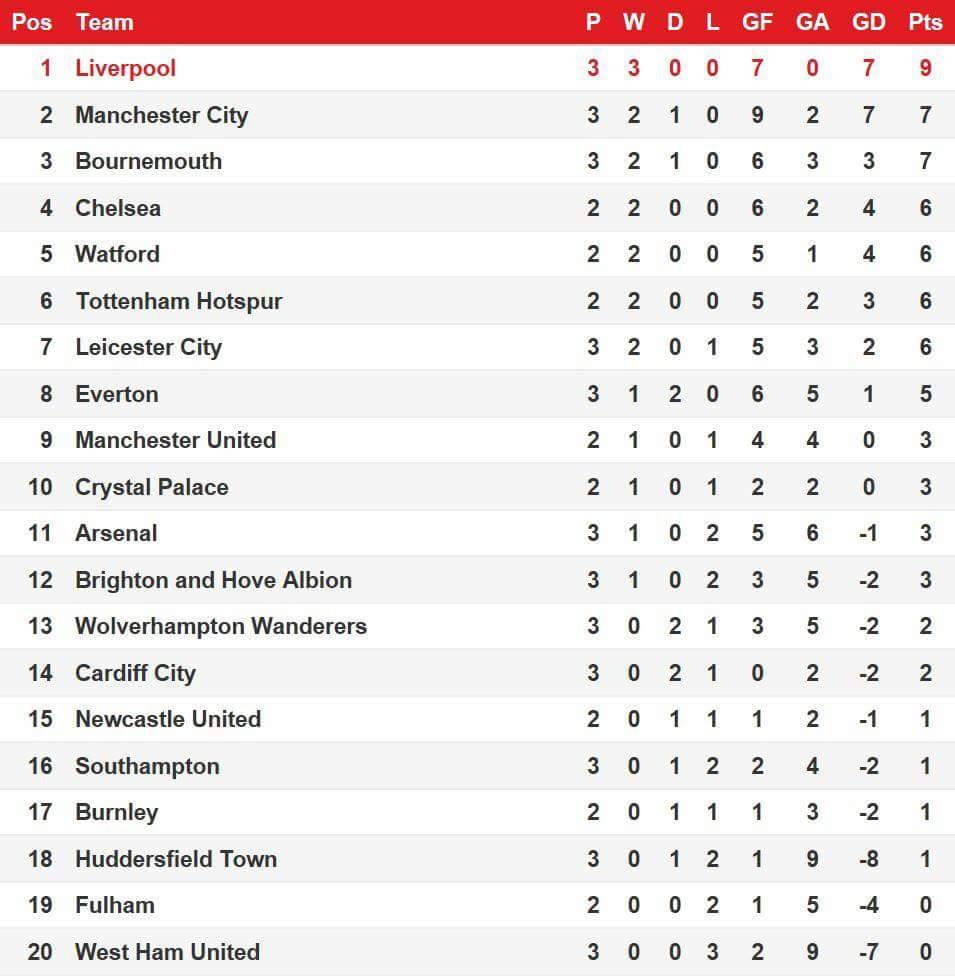This screenshot has width=955, height=976.
Task: Sort by the GF column header
Action: [757, 22]
